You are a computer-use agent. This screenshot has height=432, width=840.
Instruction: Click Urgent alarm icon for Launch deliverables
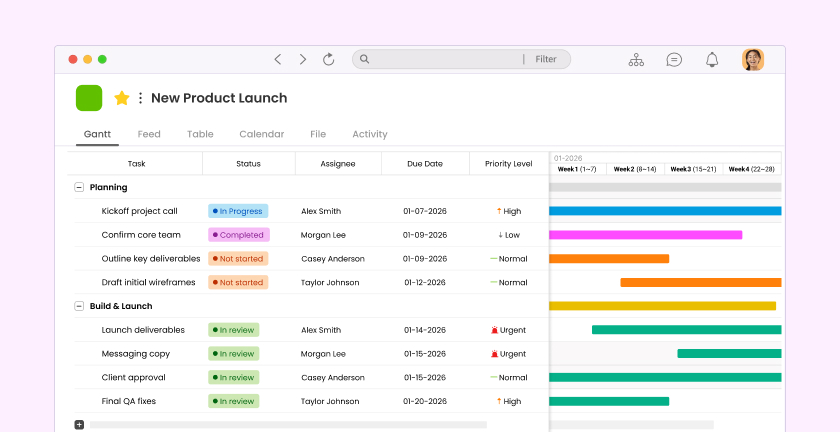494,330
